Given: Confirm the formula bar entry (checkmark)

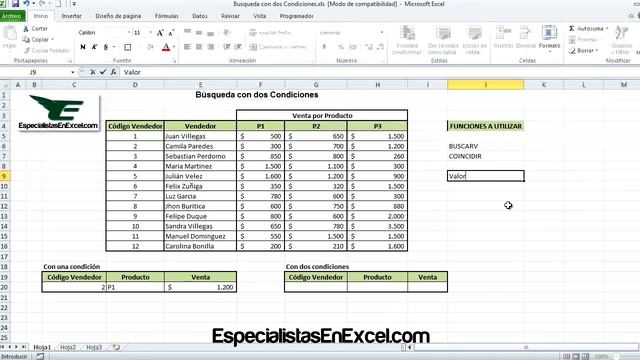Looking at the screenshot, I should coord(103,72).
